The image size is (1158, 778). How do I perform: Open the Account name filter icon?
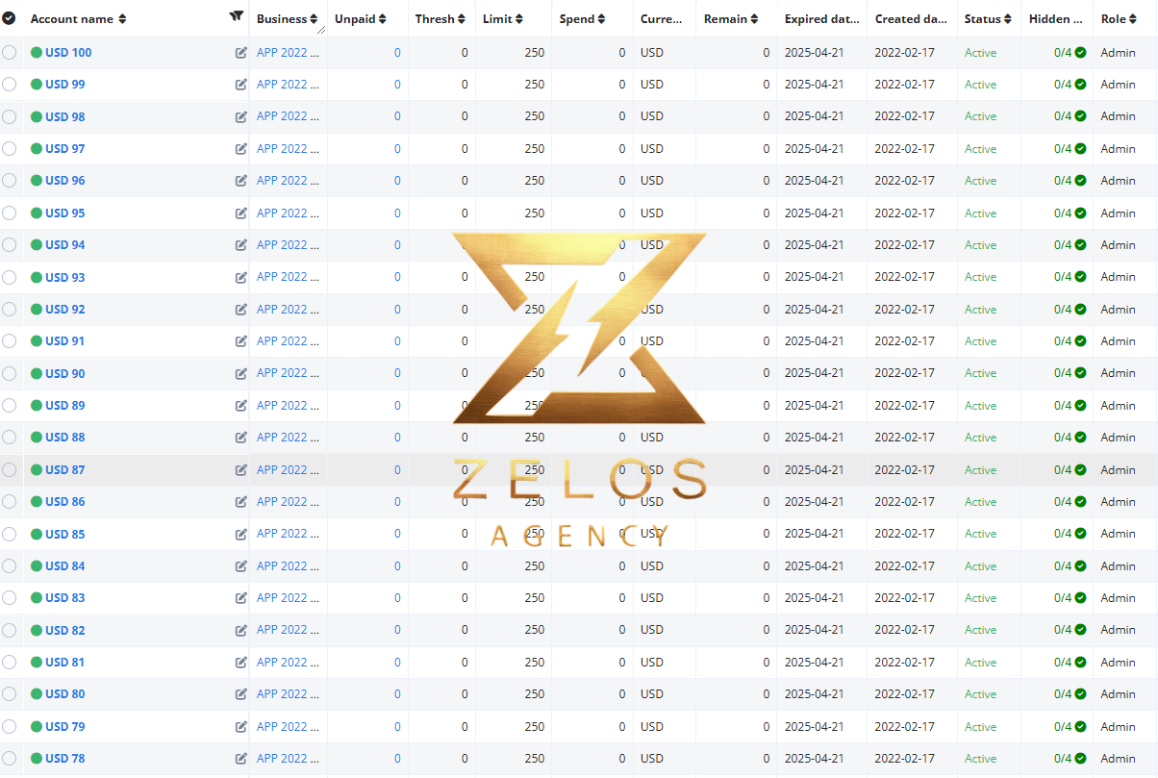point(236,16)
